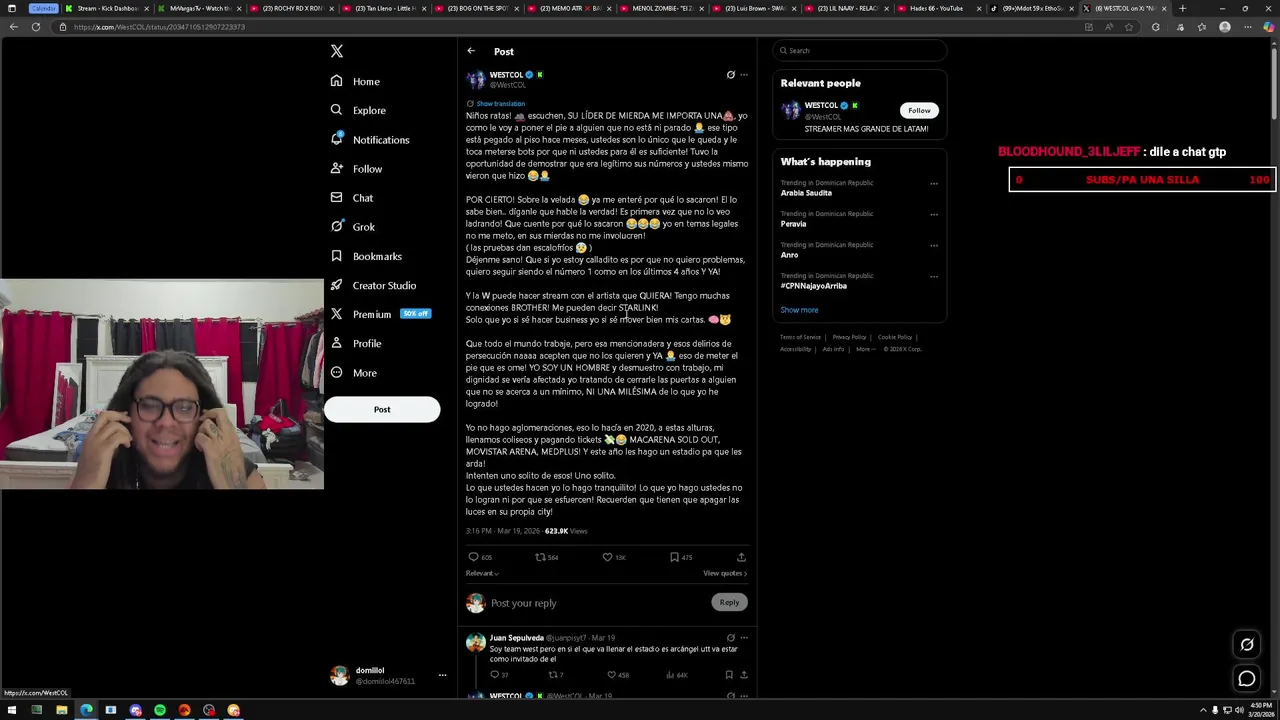Open View quotes link
The height and width of the screenshot is (720, 1280).
pos(725,573)
